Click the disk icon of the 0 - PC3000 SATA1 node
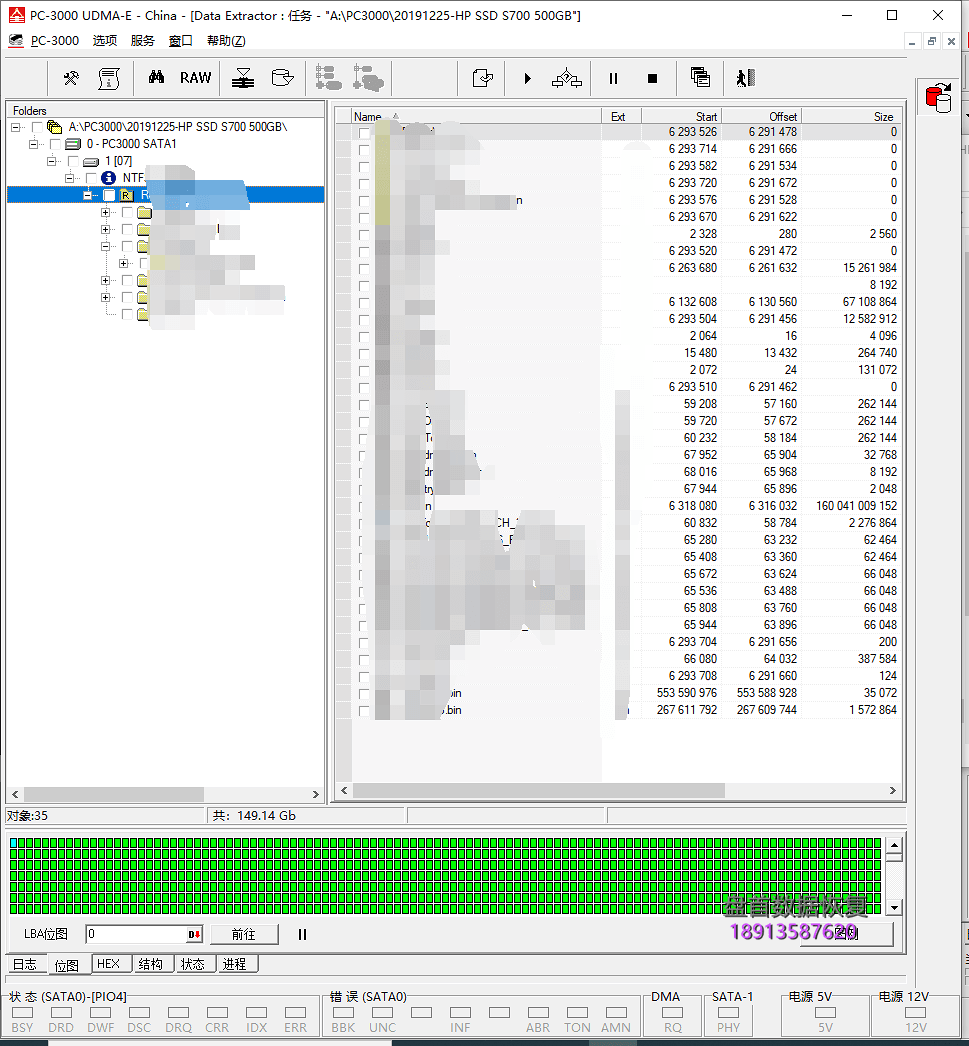This screenshot has width=969, height=1046. (73, 144)
